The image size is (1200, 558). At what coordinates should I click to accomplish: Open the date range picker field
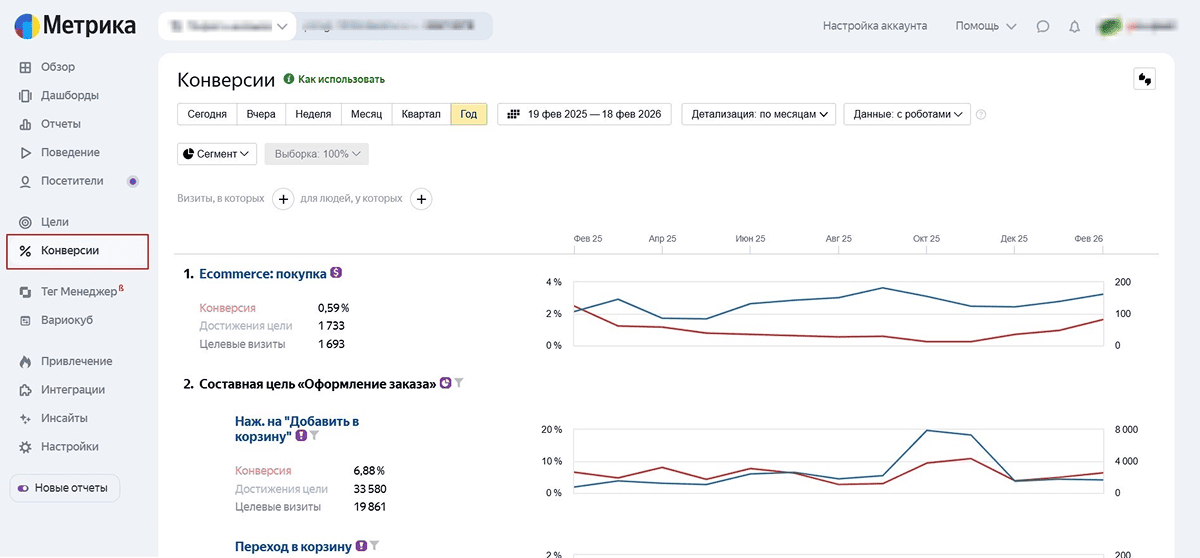pos(585,114)
